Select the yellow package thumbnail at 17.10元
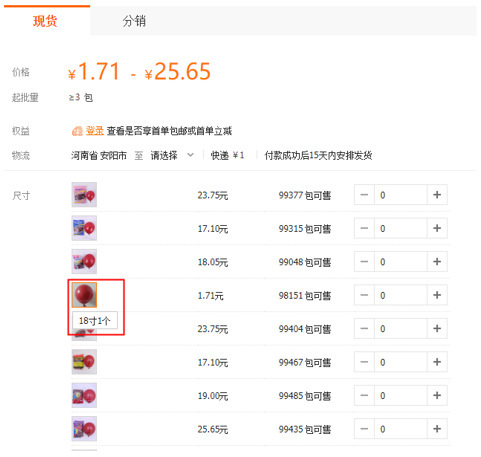 [84, 362]
